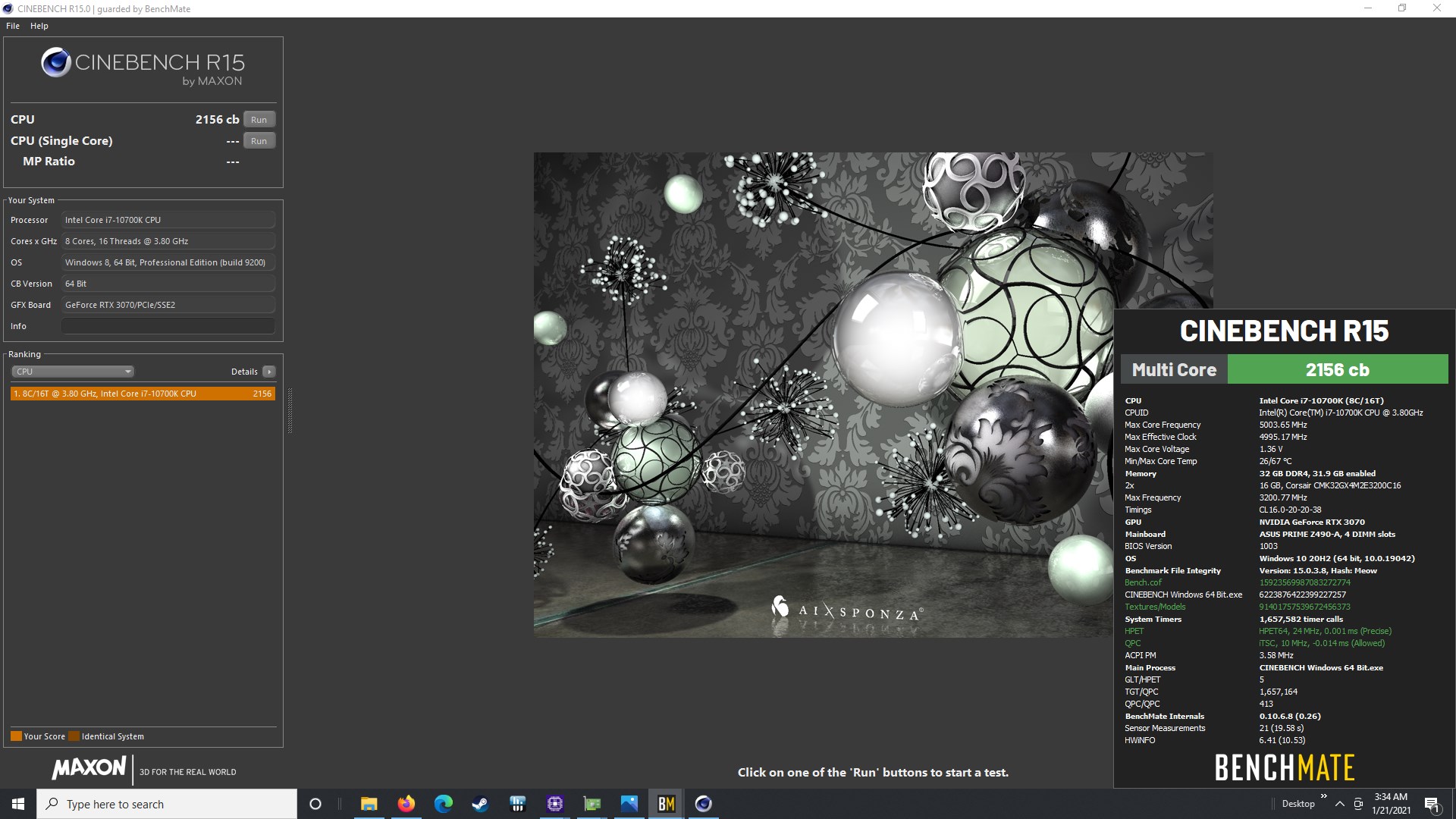The height and width of the screenshot is (819, 1456).
Task: Open File Explorer from the taskbar
Action: (369, 804)
